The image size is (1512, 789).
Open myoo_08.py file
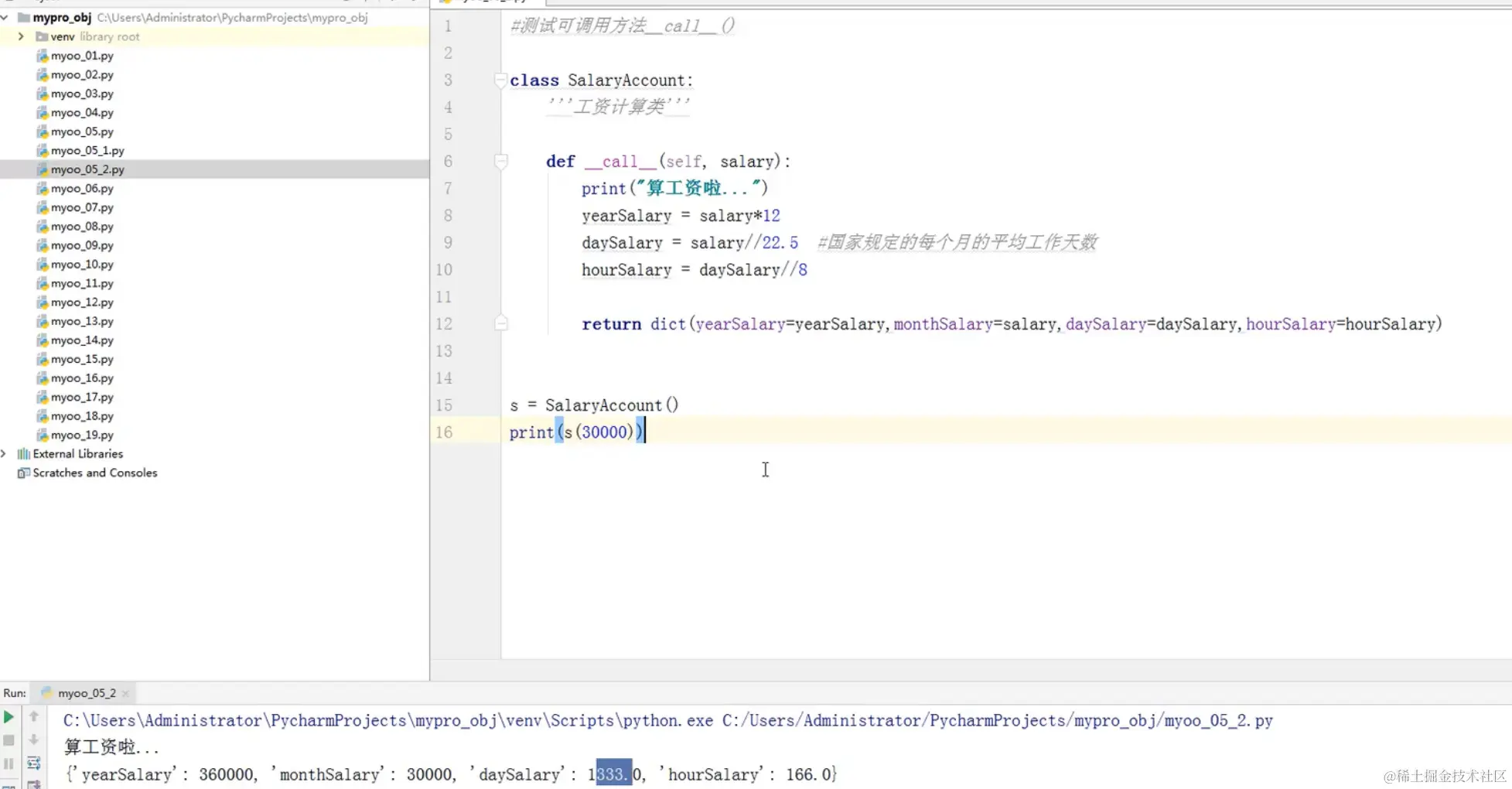pos(82,227)
